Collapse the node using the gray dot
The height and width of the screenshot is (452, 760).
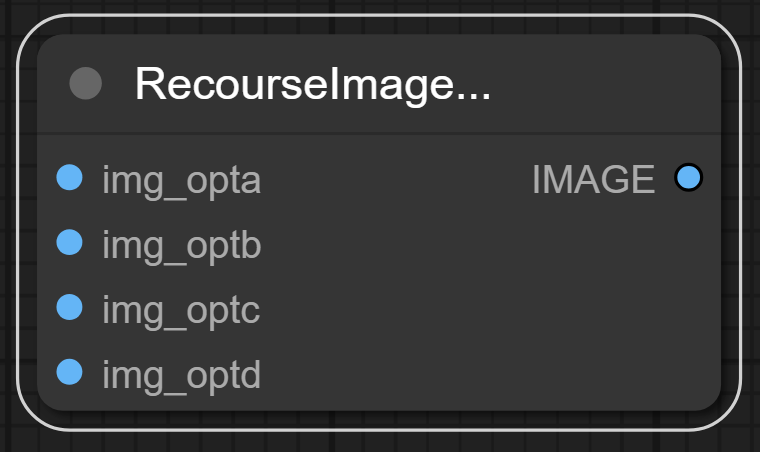pyautogui.click(x=86, y=84)
